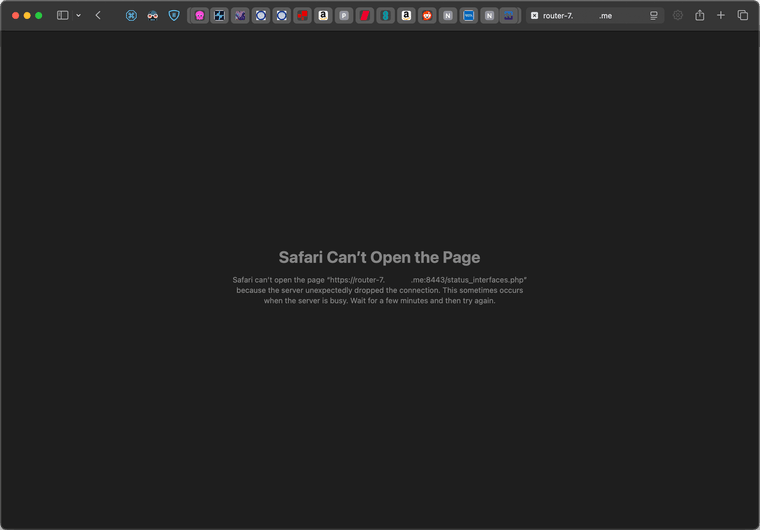Screen dimensions: 760x530
Task: Go back with the back arrow
Action: point(98,16)
